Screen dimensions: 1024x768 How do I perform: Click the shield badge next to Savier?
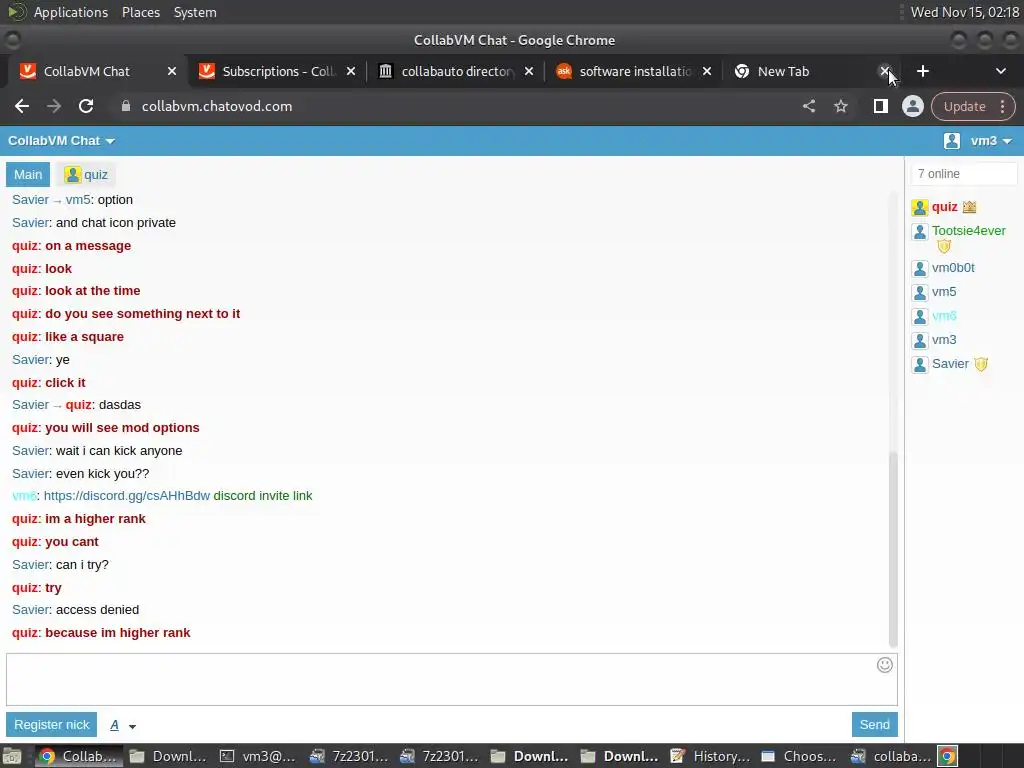981,364
